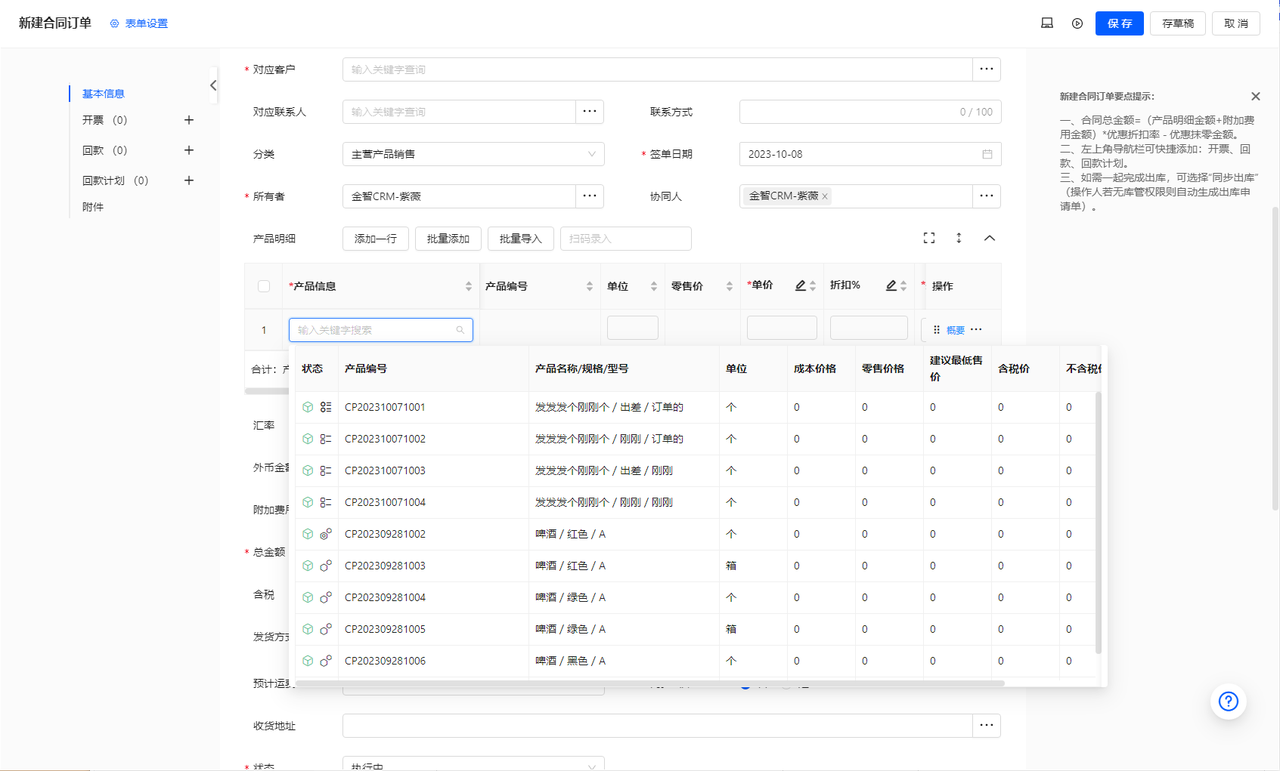Click the play tutorial icon in header
The image size is (1280, 771).
pos(1077,23)
